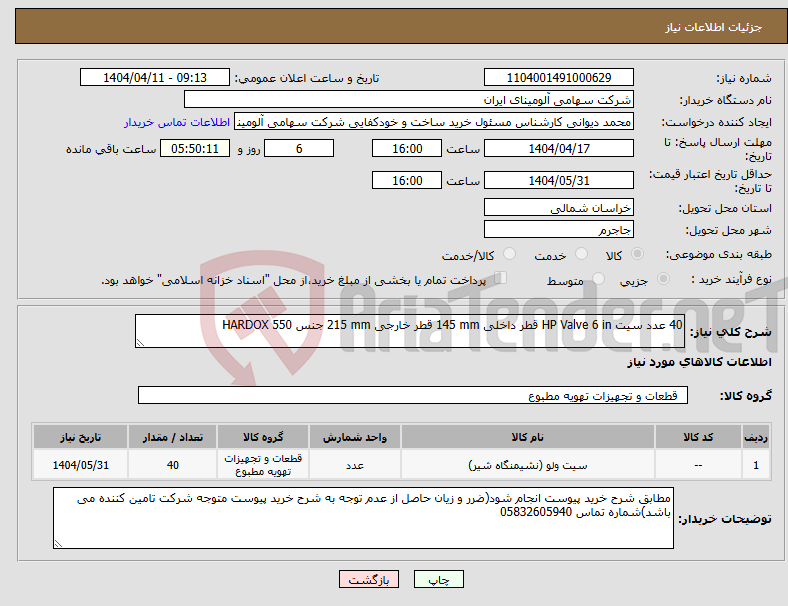Click the price validity time 16:00 field
The image size is (788, 606).
(x=407, y=180)
